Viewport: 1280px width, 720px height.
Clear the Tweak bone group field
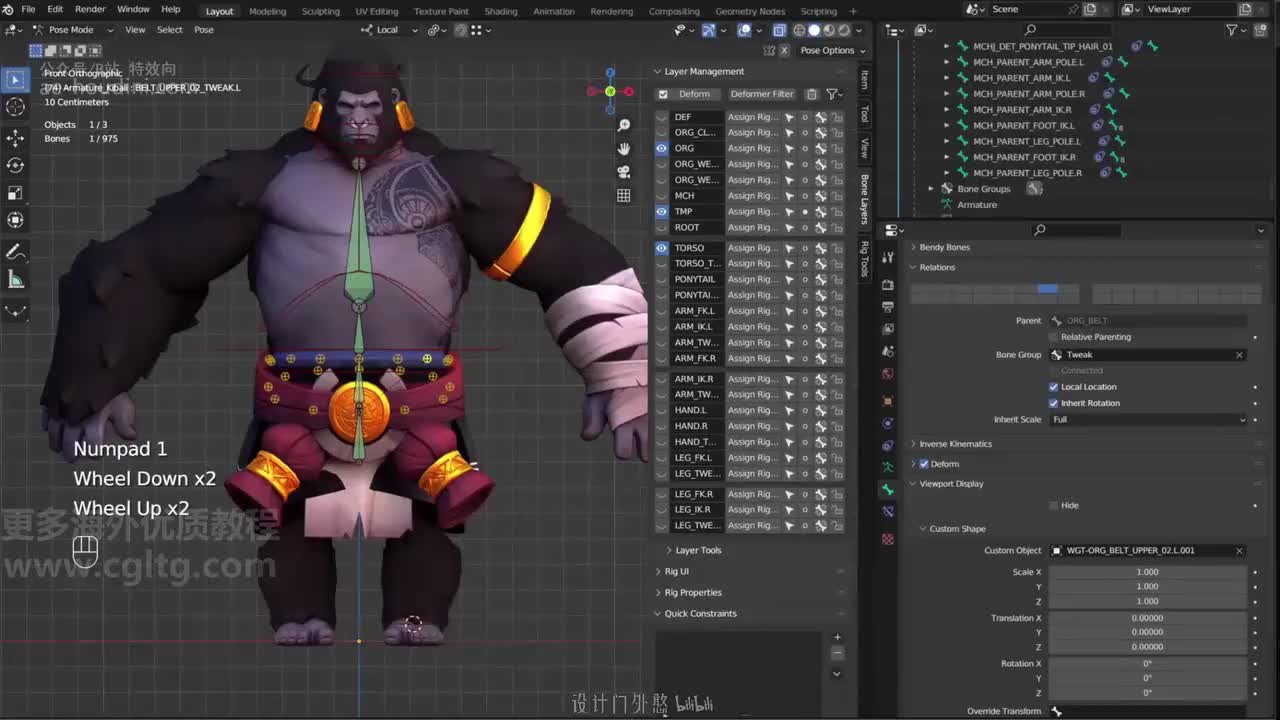(x=1239, y=355)
